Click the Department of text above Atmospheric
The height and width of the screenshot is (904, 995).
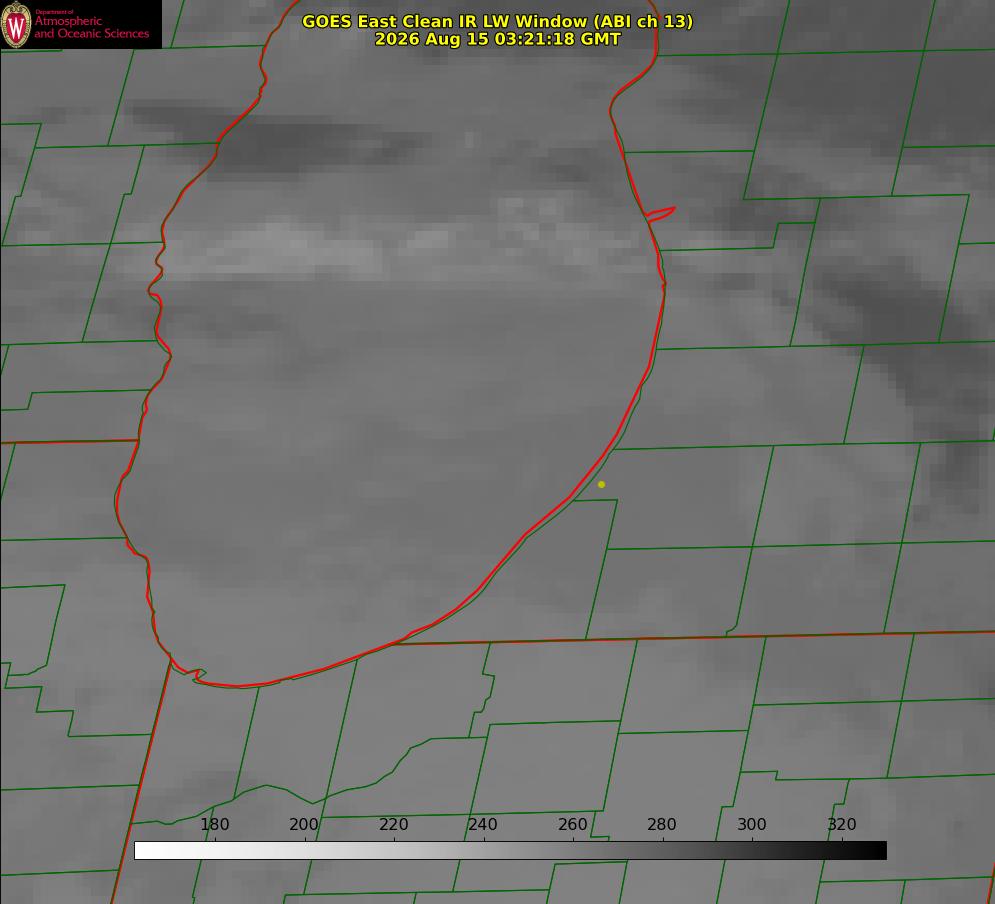tap(54, 11)
